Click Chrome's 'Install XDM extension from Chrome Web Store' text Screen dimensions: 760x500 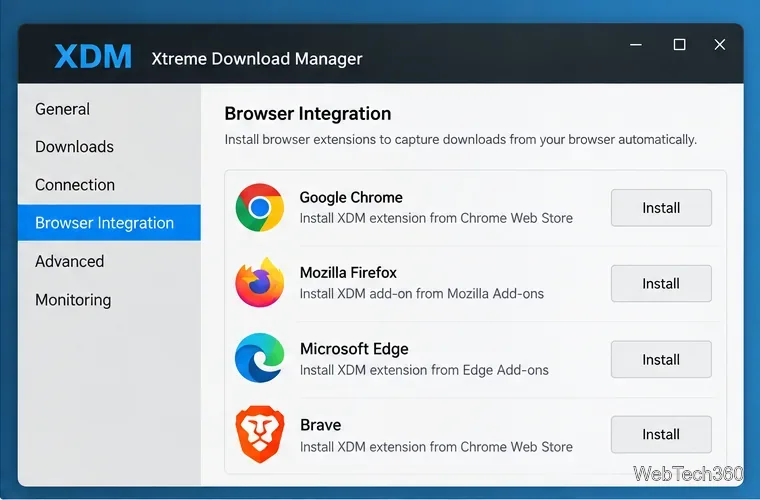click(436, 218)
